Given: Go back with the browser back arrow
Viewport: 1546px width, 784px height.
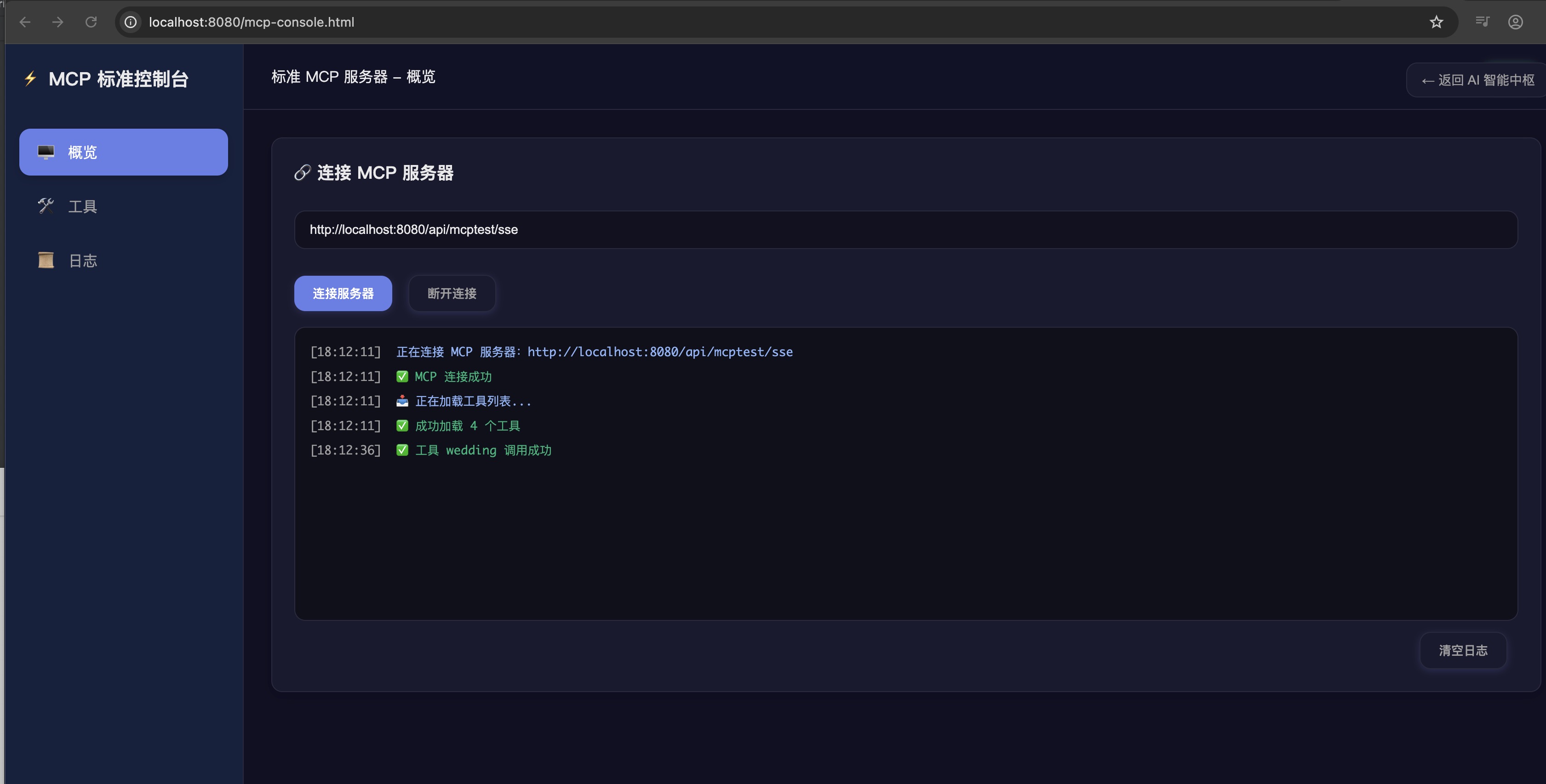Looking at the screenshot, I should coord(25,22).
